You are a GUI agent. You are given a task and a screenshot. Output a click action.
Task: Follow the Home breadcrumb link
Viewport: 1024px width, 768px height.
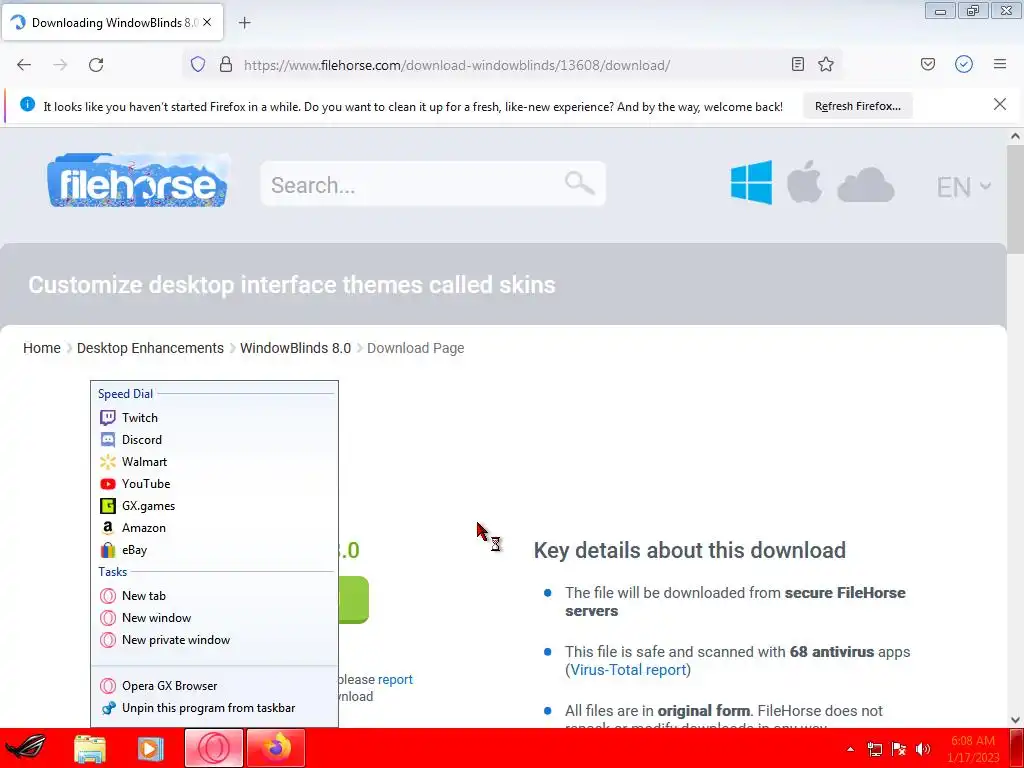click(42, 348)
